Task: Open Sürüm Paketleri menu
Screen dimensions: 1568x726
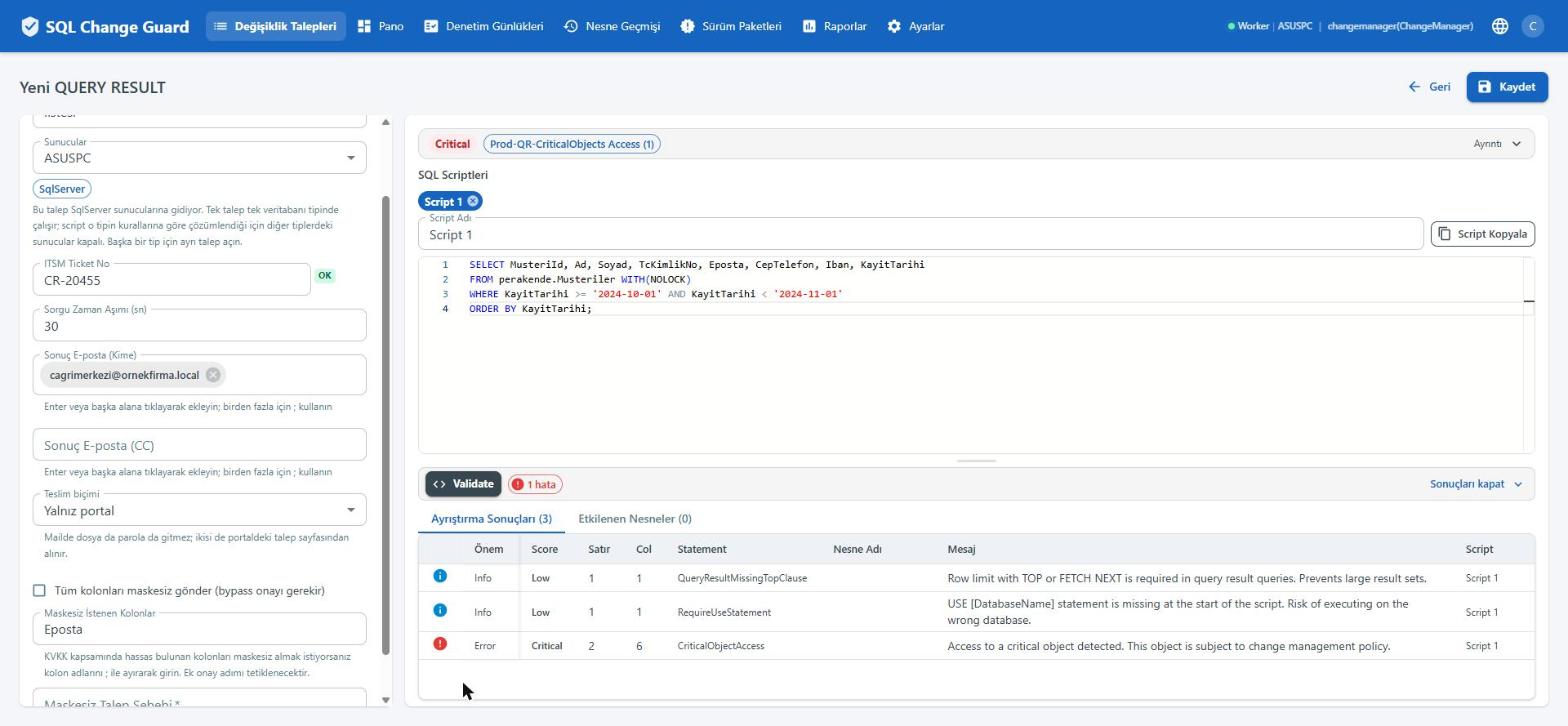Action: (731, 26)
